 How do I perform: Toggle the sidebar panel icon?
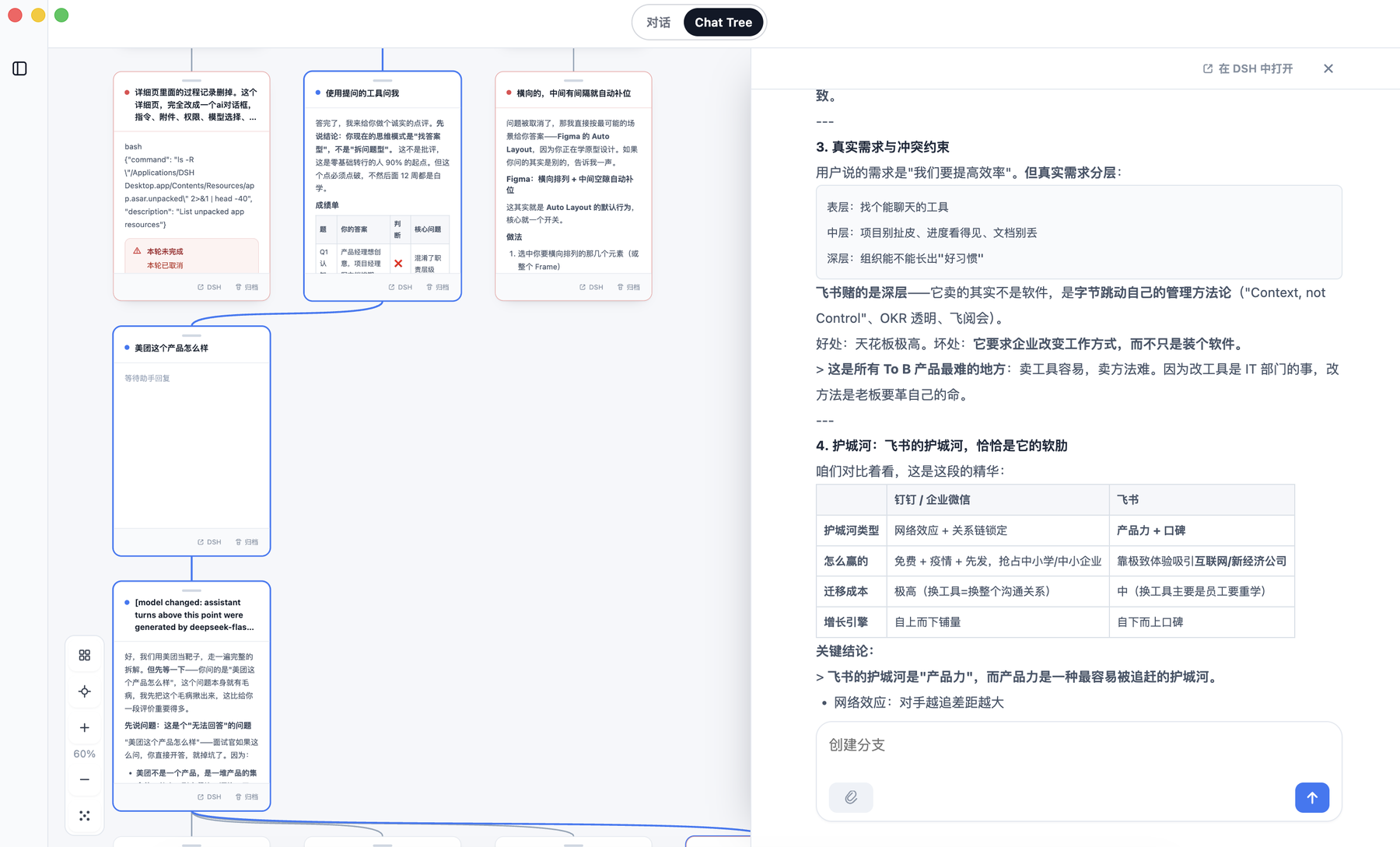[x=20, y=68]
